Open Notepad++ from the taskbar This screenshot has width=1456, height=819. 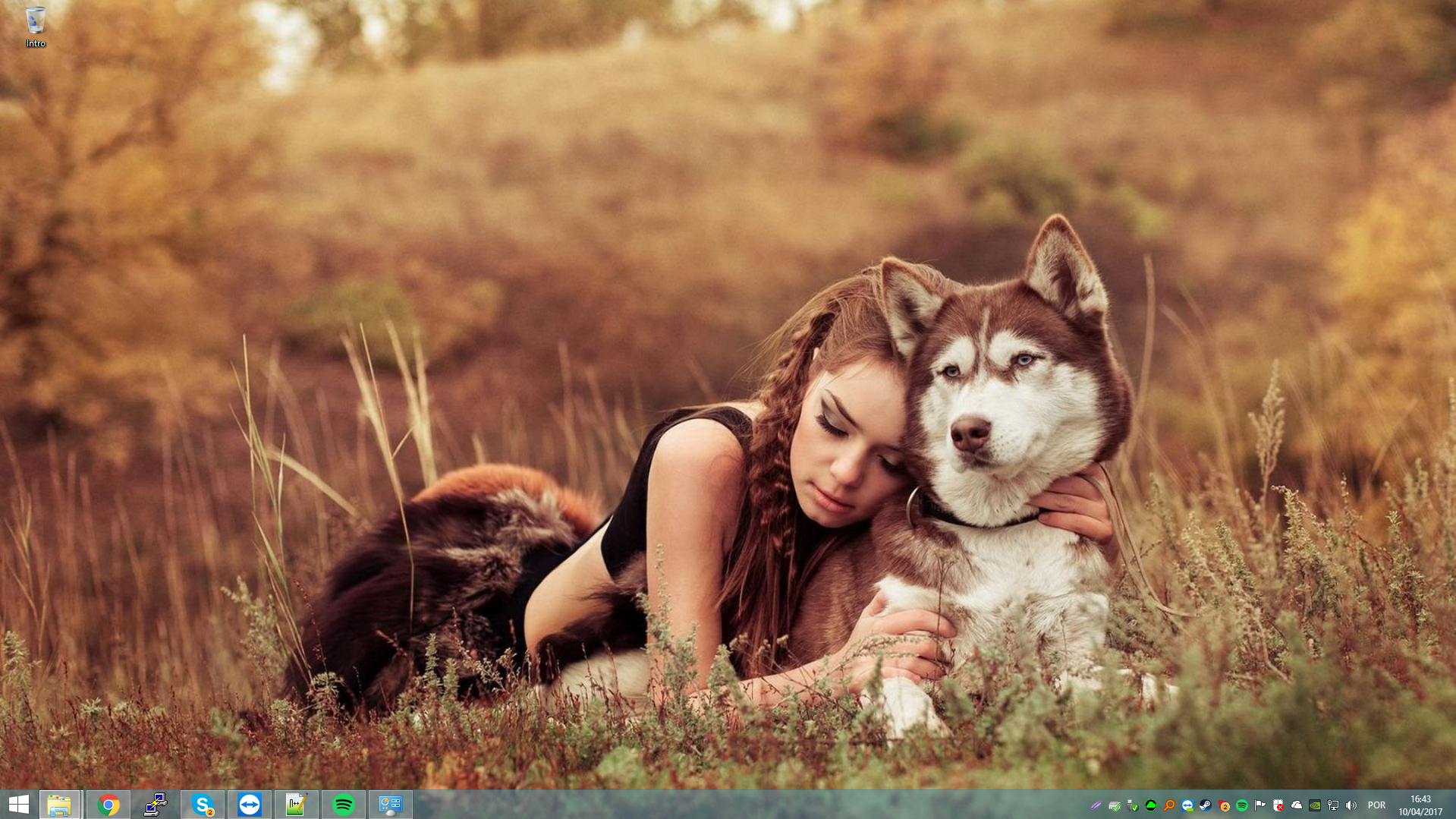coord(296,805)
